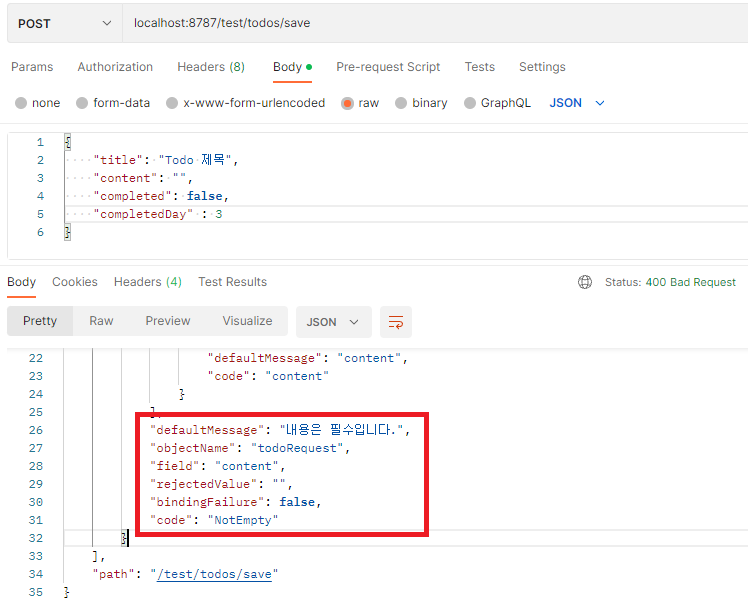Image resolution: width=748 pixels, height=608 pixels.
Task: Open the Test Results tab
Action: (x=232, y=282)
